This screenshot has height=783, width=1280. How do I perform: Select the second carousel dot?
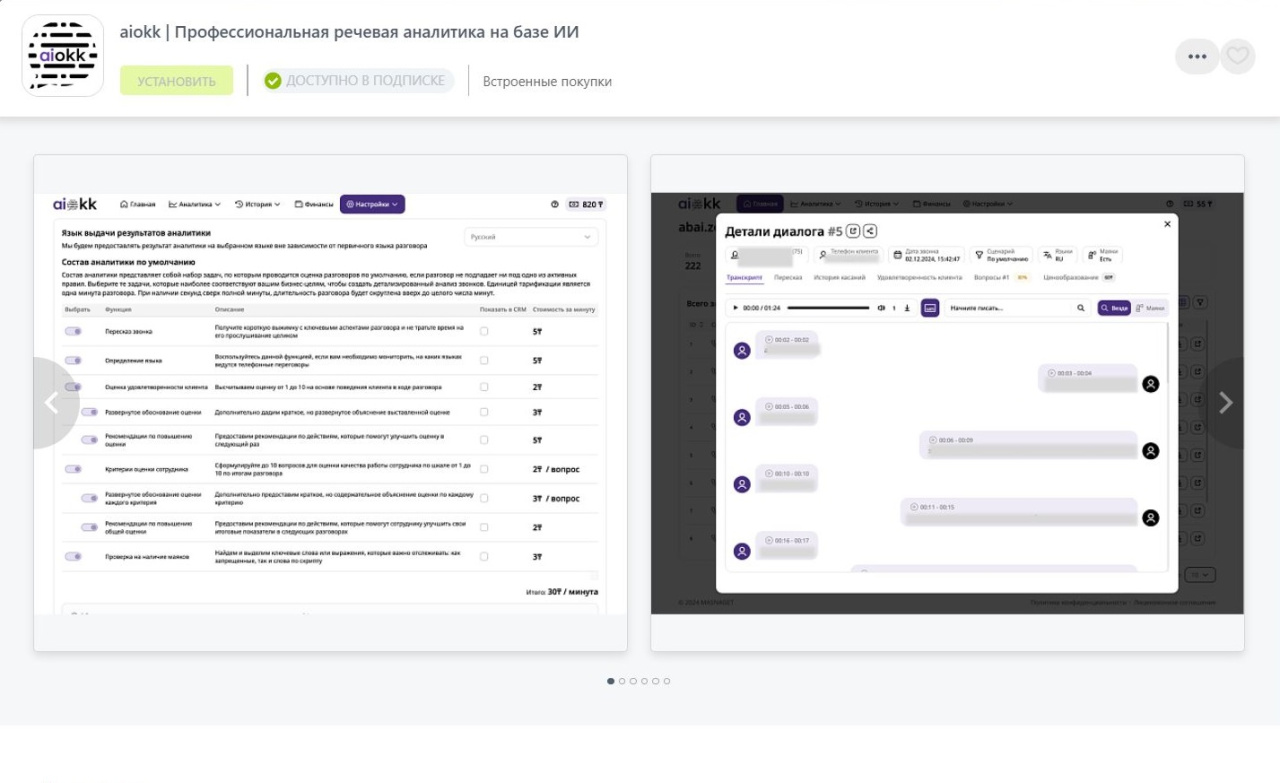point(622,681)
